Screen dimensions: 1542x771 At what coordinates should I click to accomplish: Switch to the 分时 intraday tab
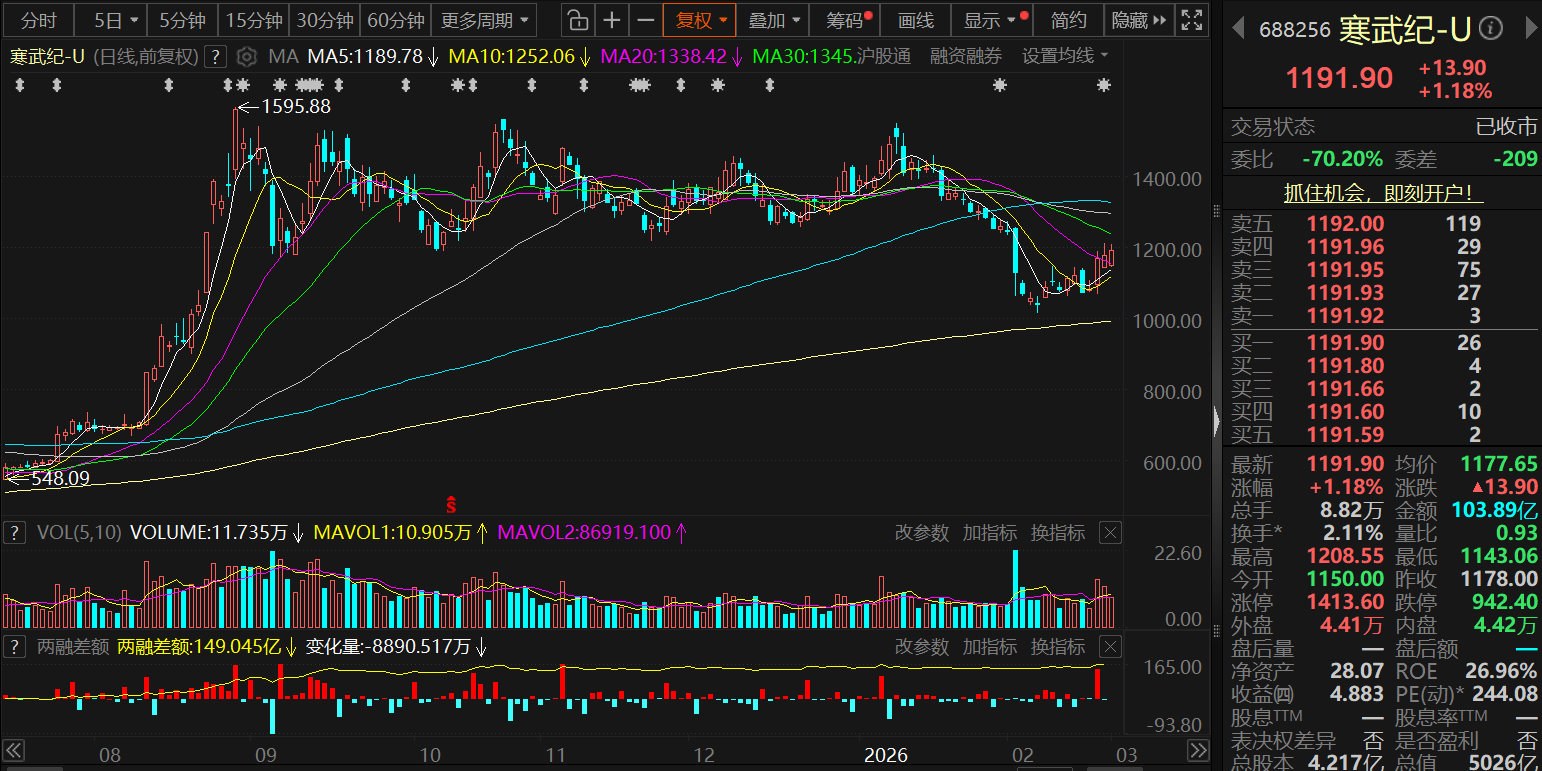tap(39, 20)
